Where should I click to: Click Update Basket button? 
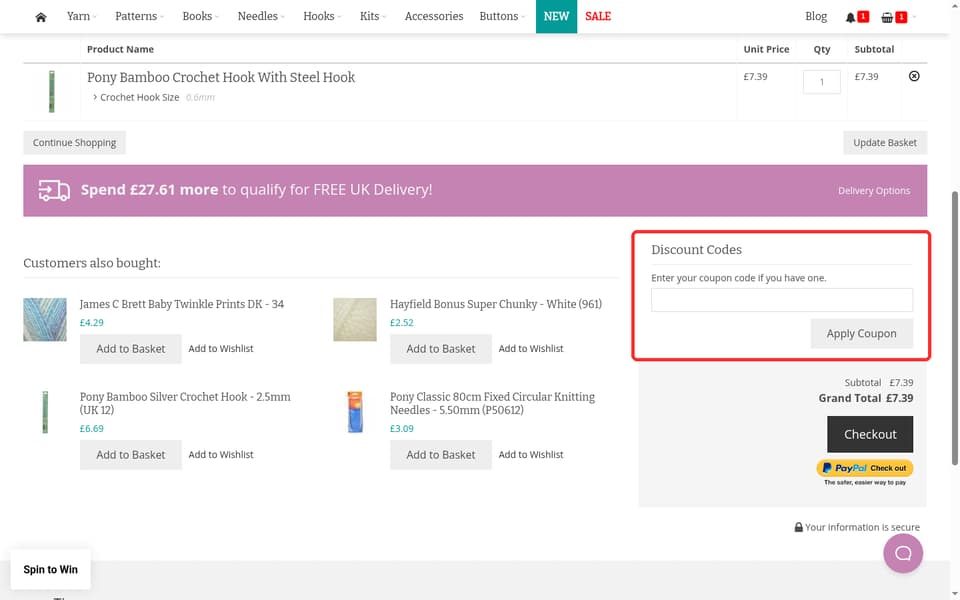coord(885,143)
